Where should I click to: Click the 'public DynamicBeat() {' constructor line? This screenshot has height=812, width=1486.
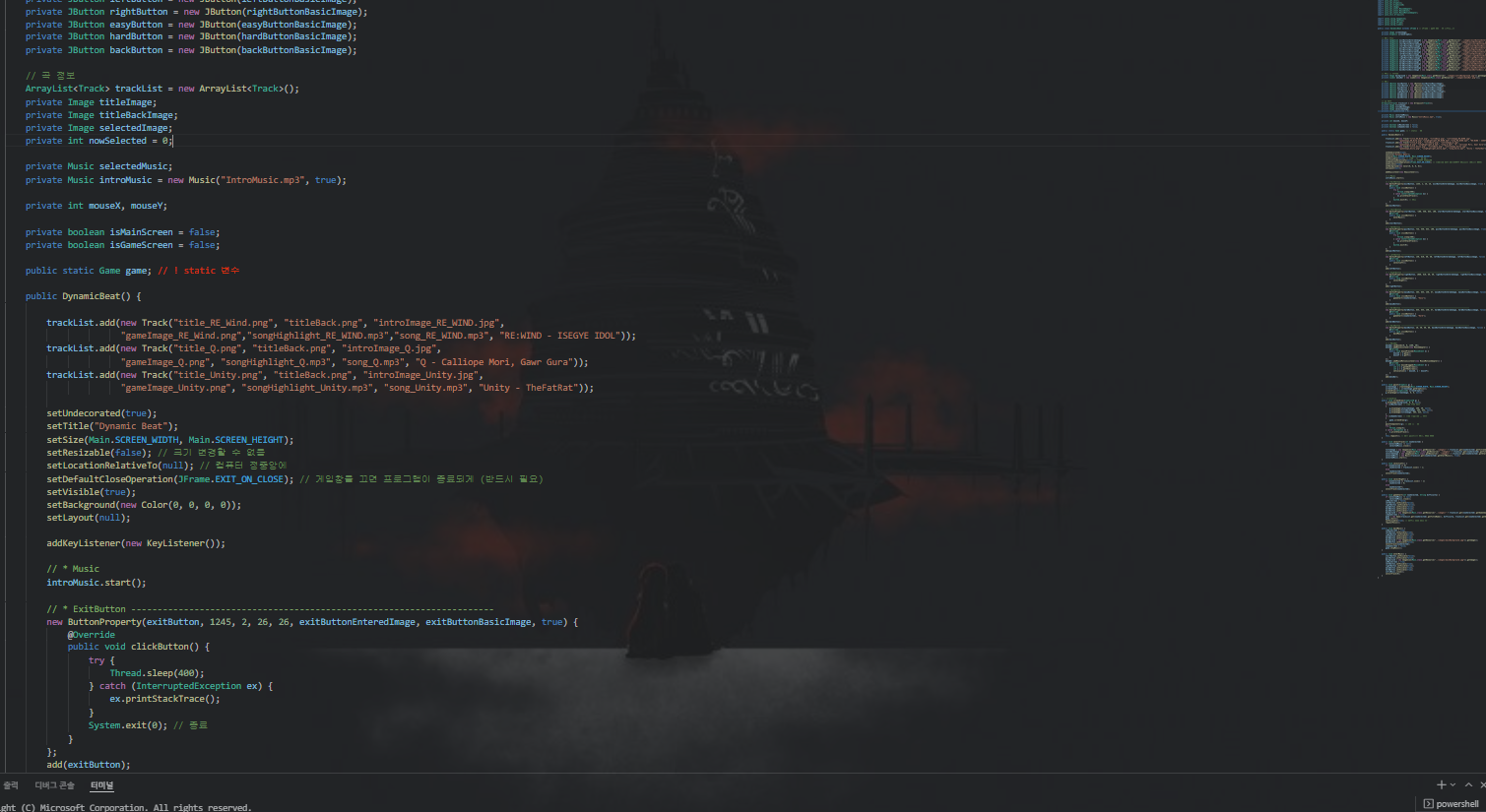click(x=83, y=296)
